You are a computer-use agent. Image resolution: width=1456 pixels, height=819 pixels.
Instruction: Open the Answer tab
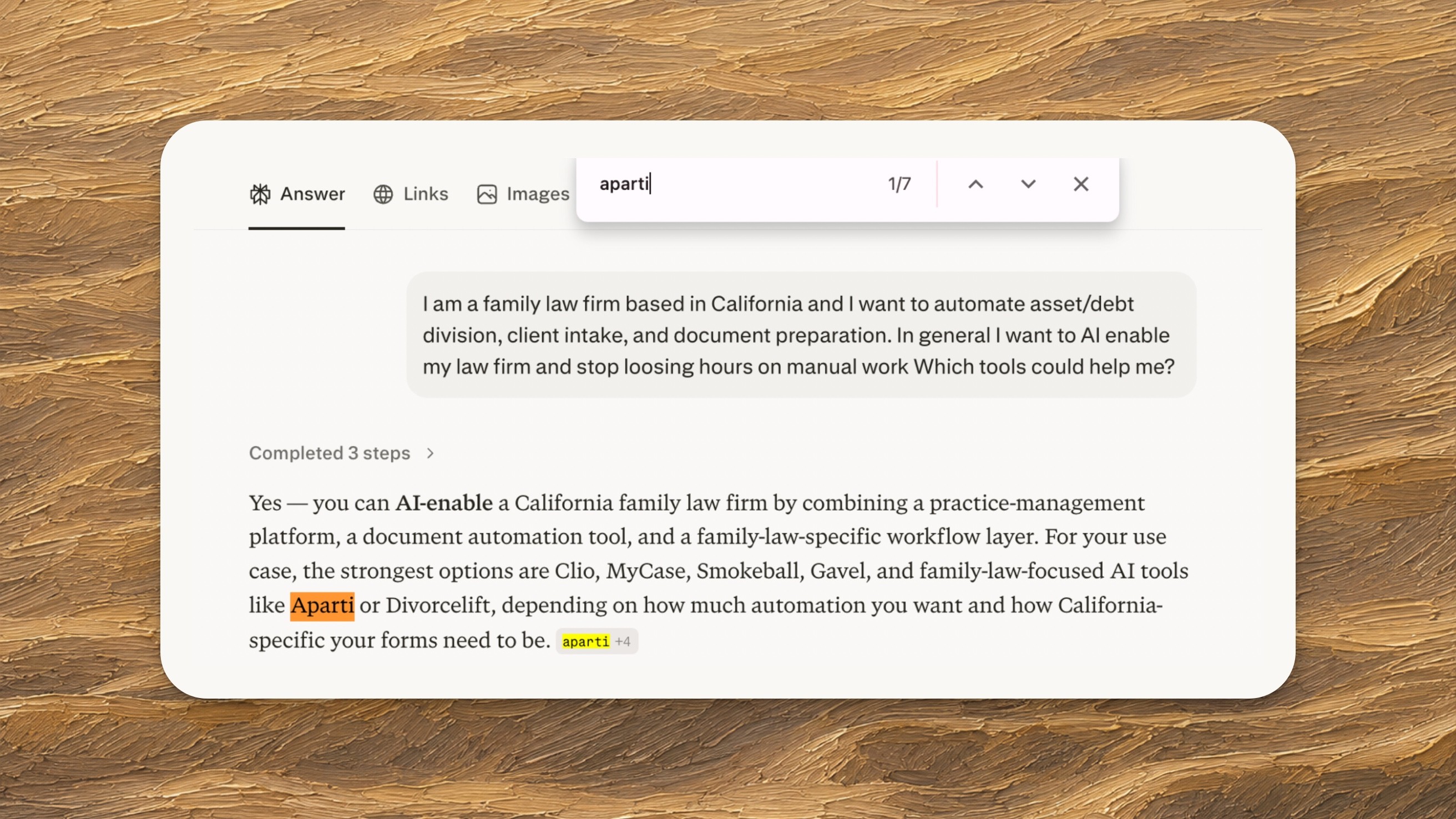point(297,194)
